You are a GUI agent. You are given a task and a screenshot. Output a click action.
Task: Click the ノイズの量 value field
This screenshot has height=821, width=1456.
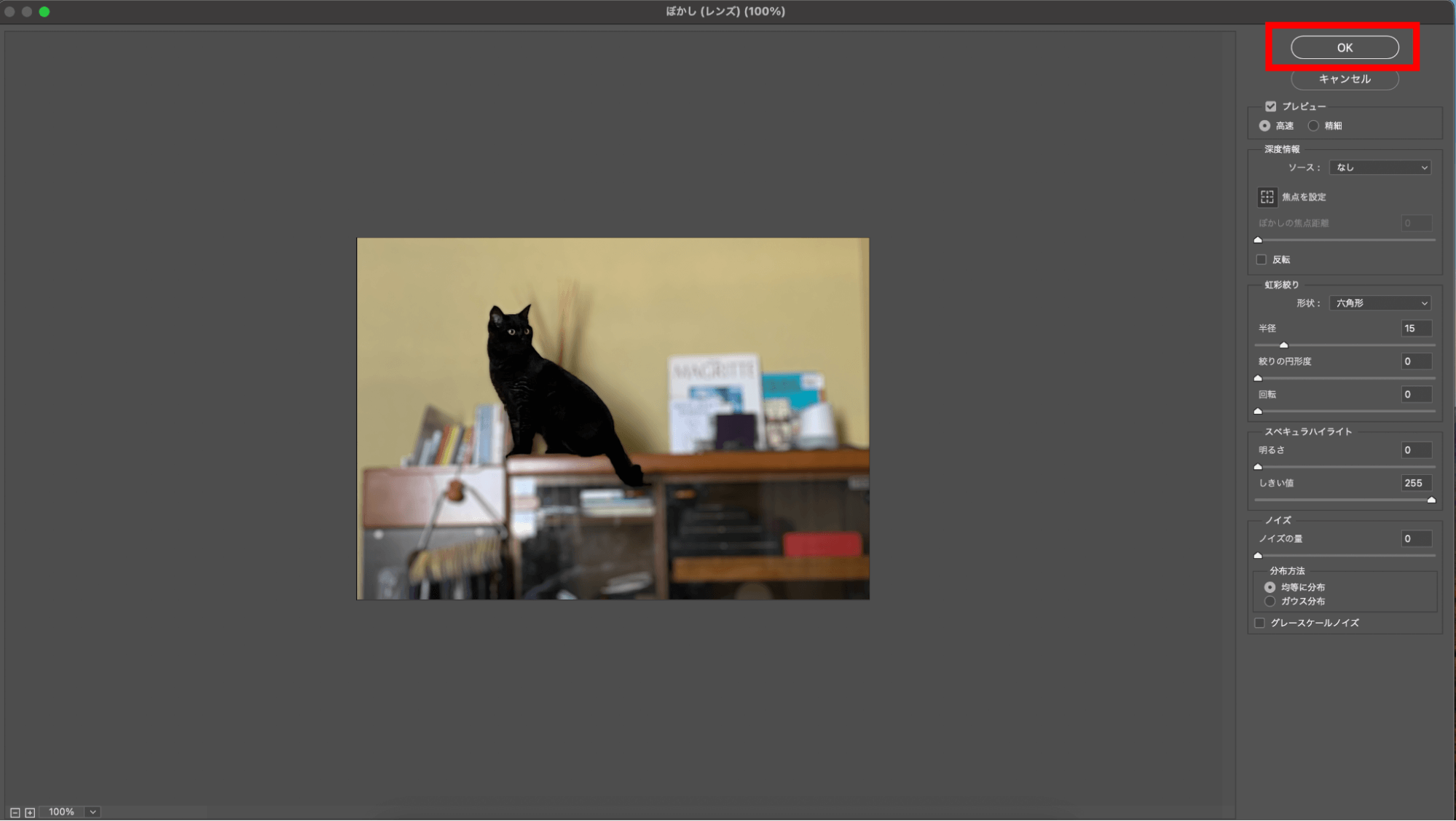pyautogui.click(x=1415, y=539)
